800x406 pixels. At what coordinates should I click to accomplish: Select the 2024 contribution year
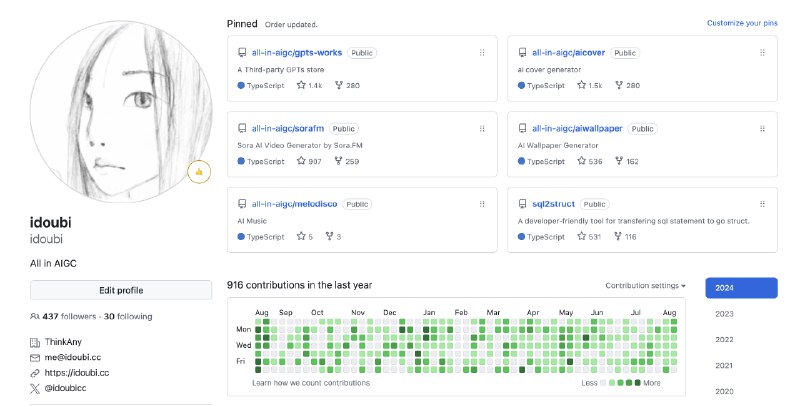[741, 288]
